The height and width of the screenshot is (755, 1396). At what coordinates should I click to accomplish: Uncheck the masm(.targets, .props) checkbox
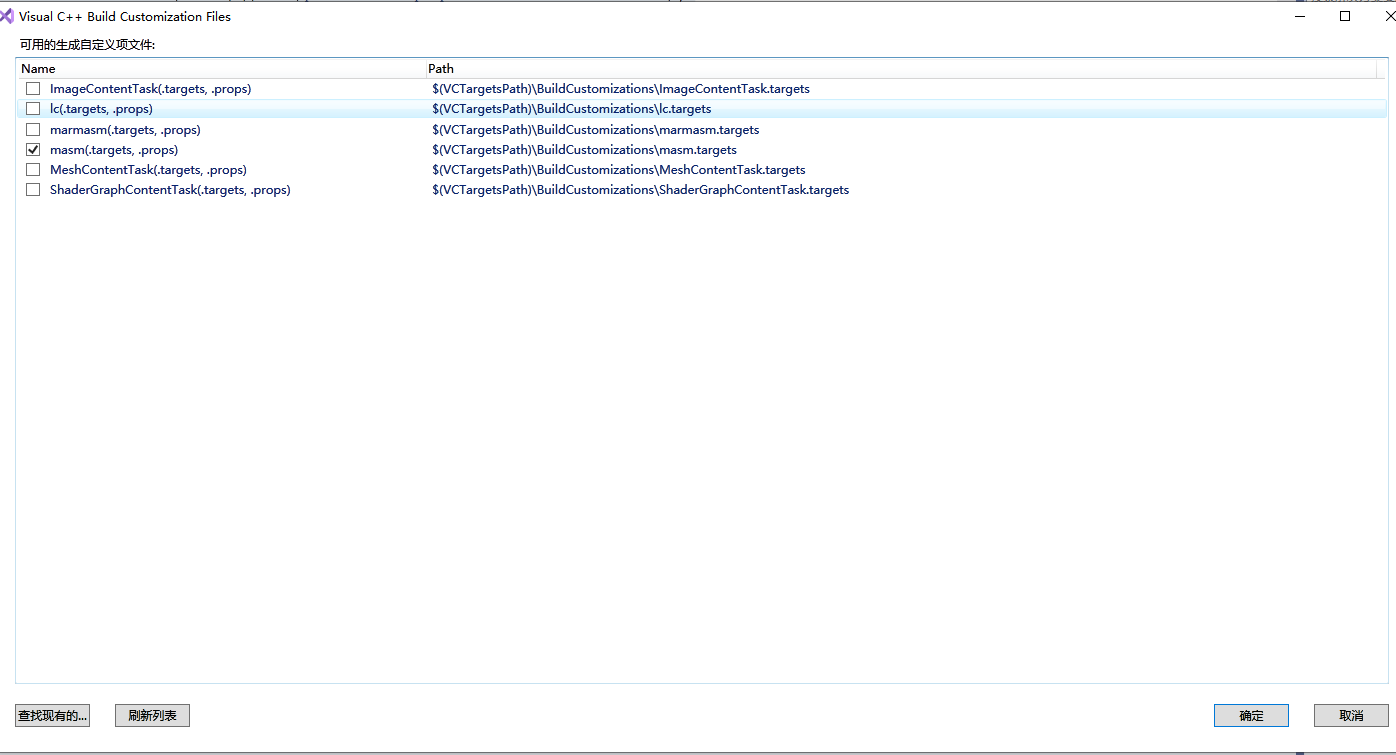pyautogui.click(x=33, y=150)
